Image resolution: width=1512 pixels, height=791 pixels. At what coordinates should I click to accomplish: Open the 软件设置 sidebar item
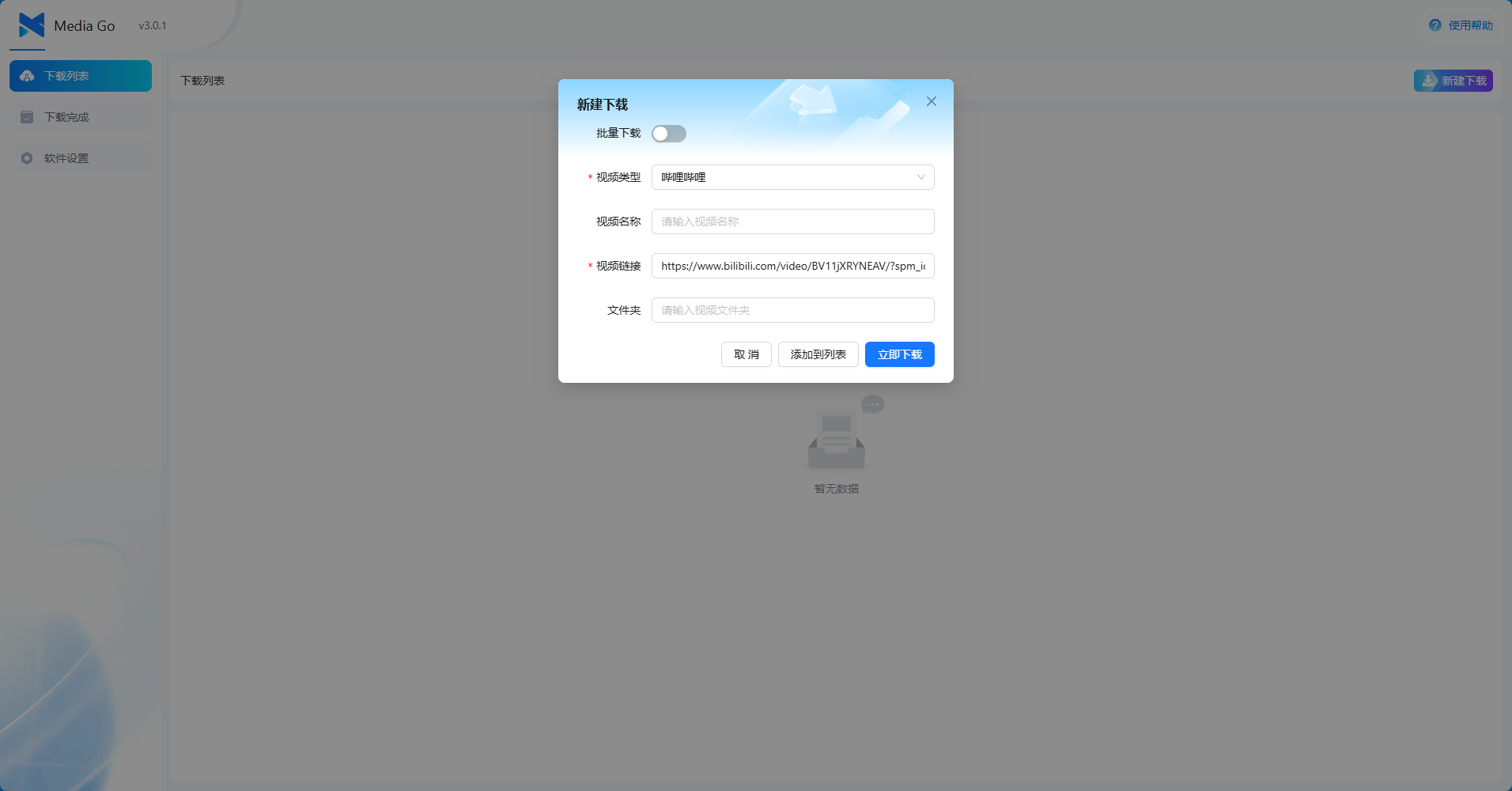[81, 158]
